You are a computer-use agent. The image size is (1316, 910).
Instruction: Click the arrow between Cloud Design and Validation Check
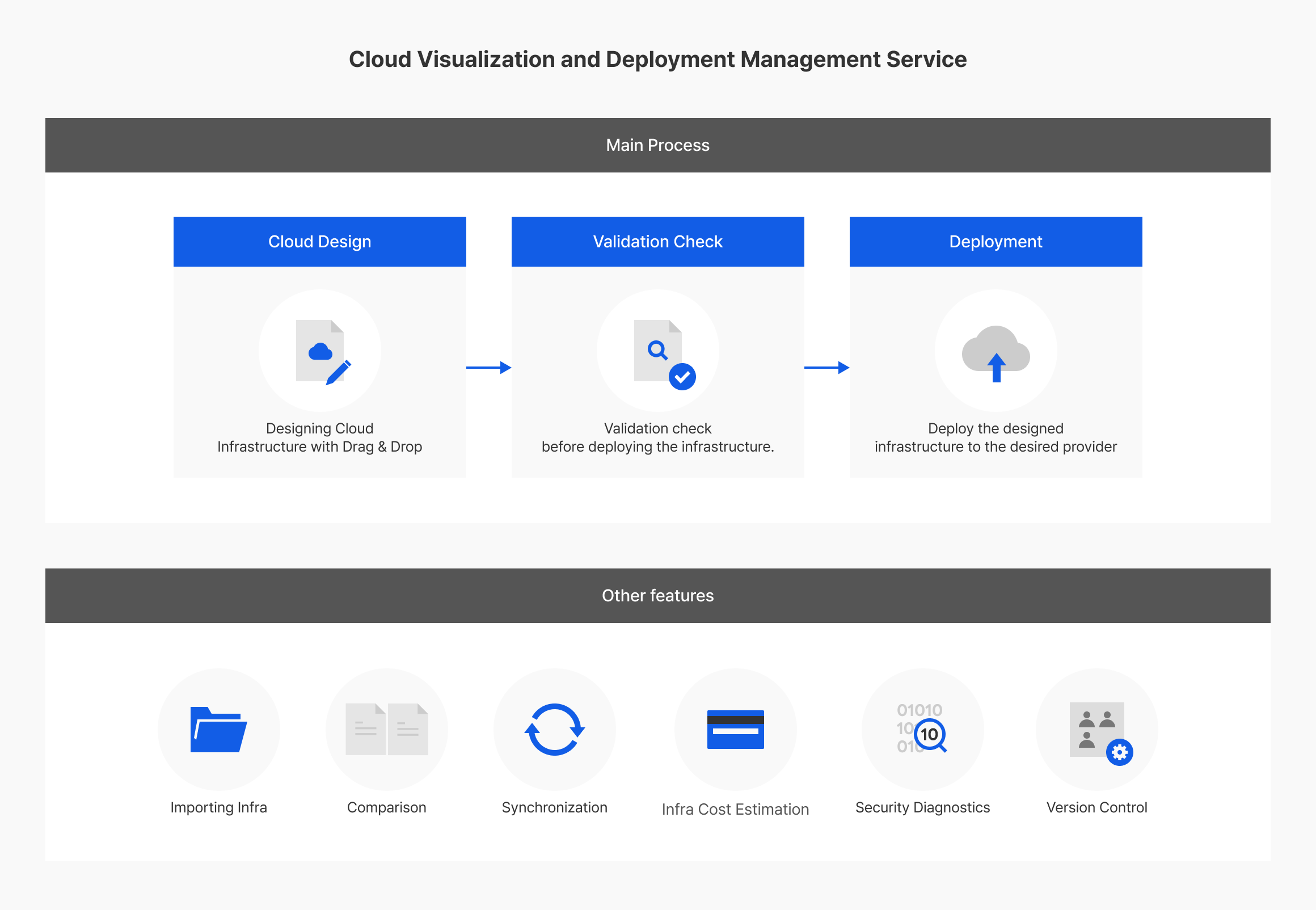[488, 368]
